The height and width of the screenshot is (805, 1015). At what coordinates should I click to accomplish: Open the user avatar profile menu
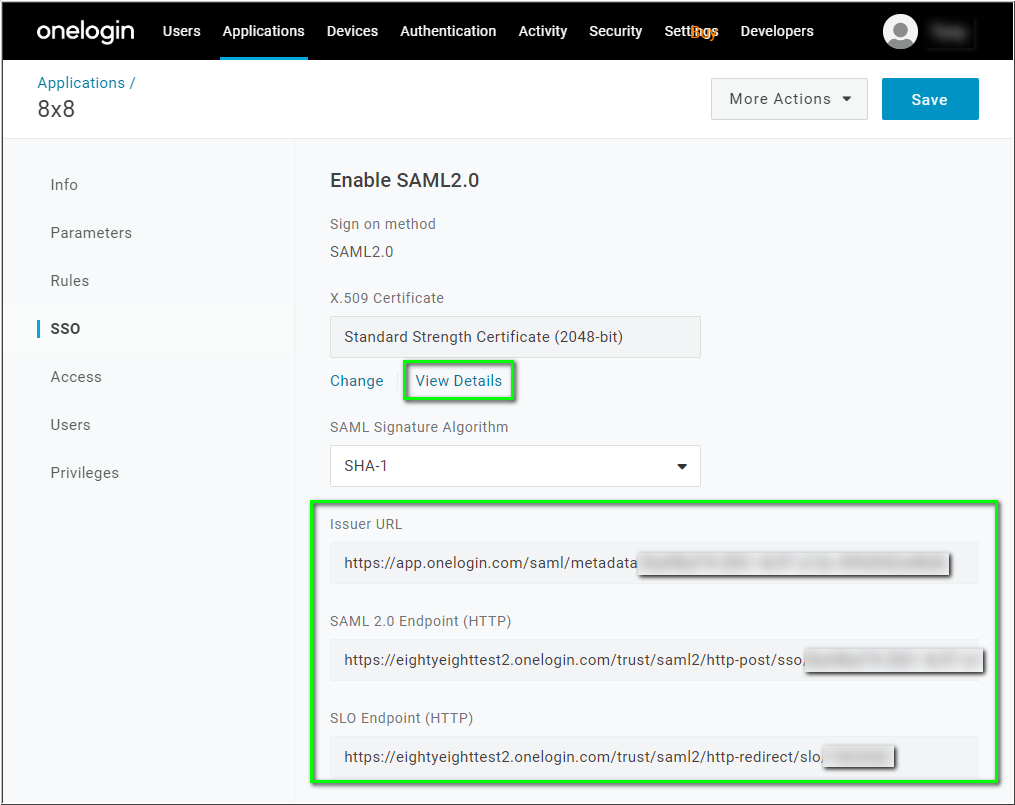[900, 31]
